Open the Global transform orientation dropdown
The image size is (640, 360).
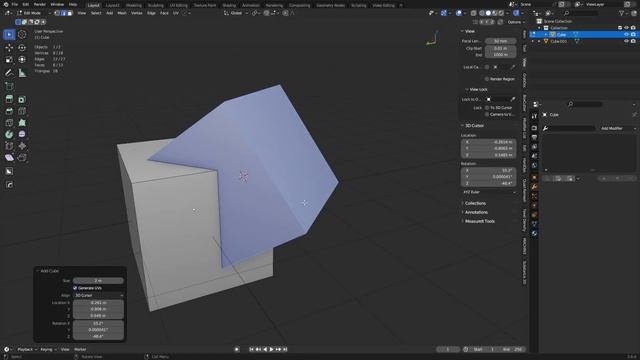(x=236, y=13)
